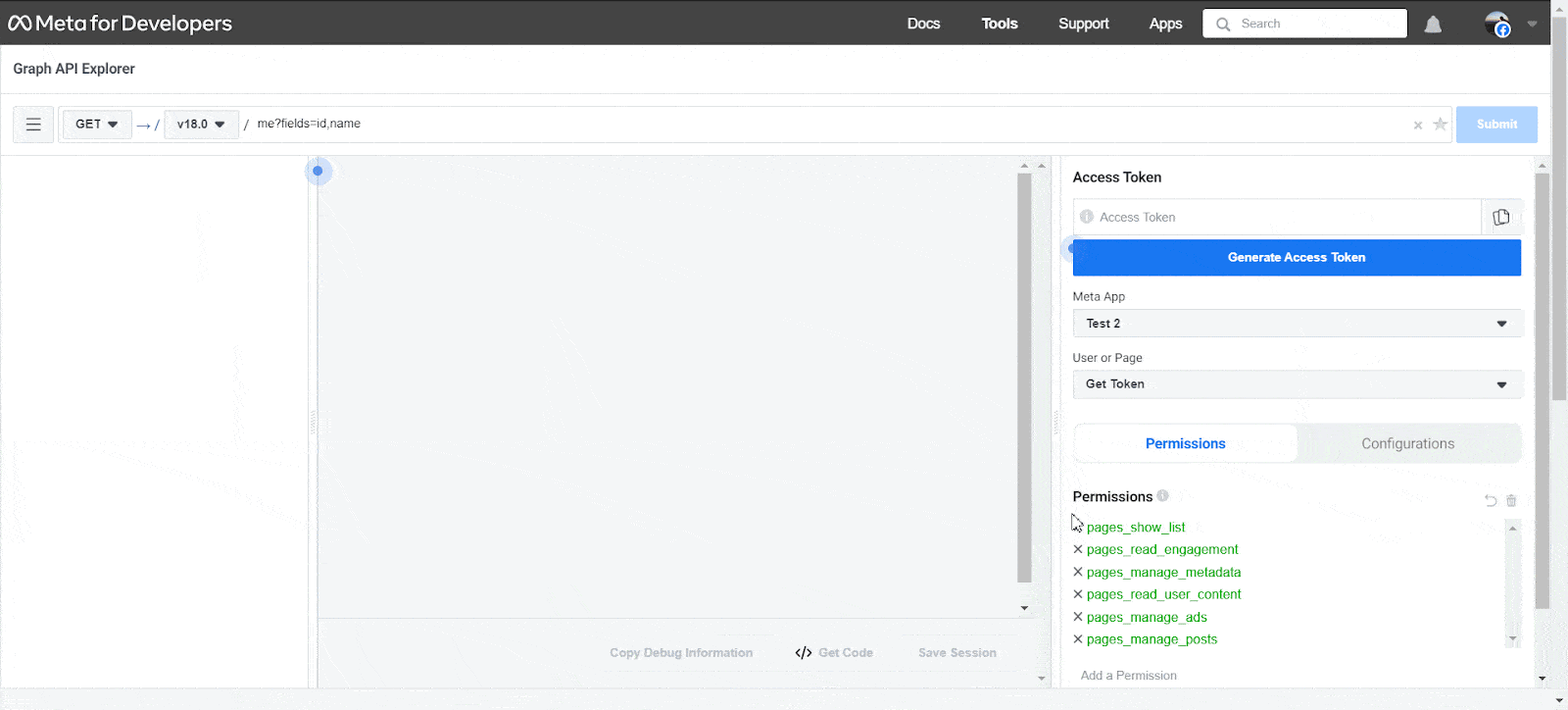1568x710 pixels.
Task: Clear the query with the X icon
Action: (x=1417, y=126)
